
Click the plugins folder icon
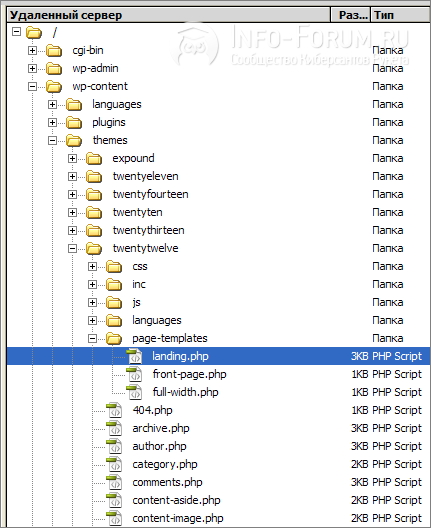click(x=74, y=122)
